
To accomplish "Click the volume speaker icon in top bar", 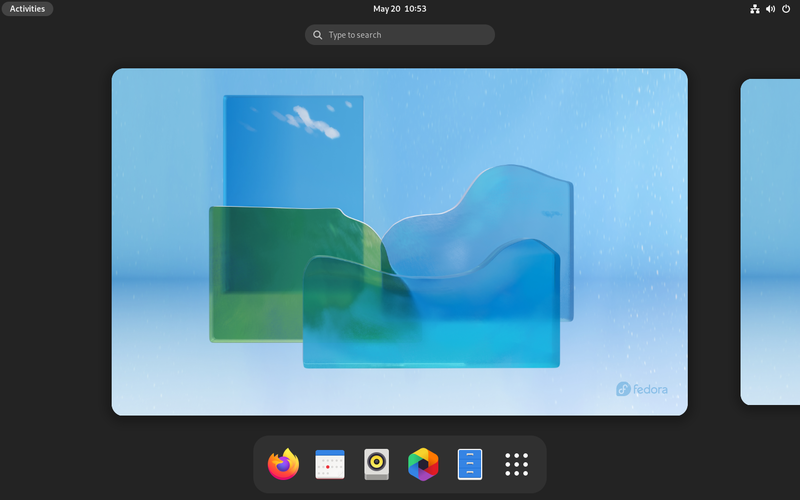I will pos(770,9).
